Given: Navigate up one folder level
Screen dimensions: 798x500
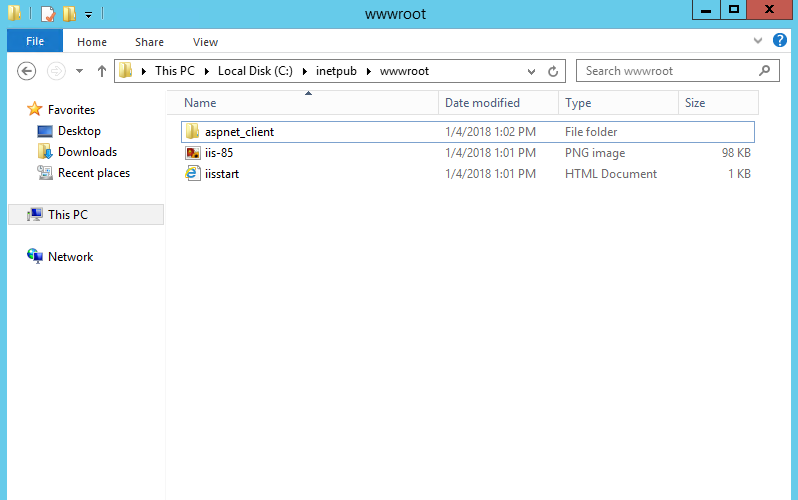Looking at the screenshot, I should pos(101,71).
